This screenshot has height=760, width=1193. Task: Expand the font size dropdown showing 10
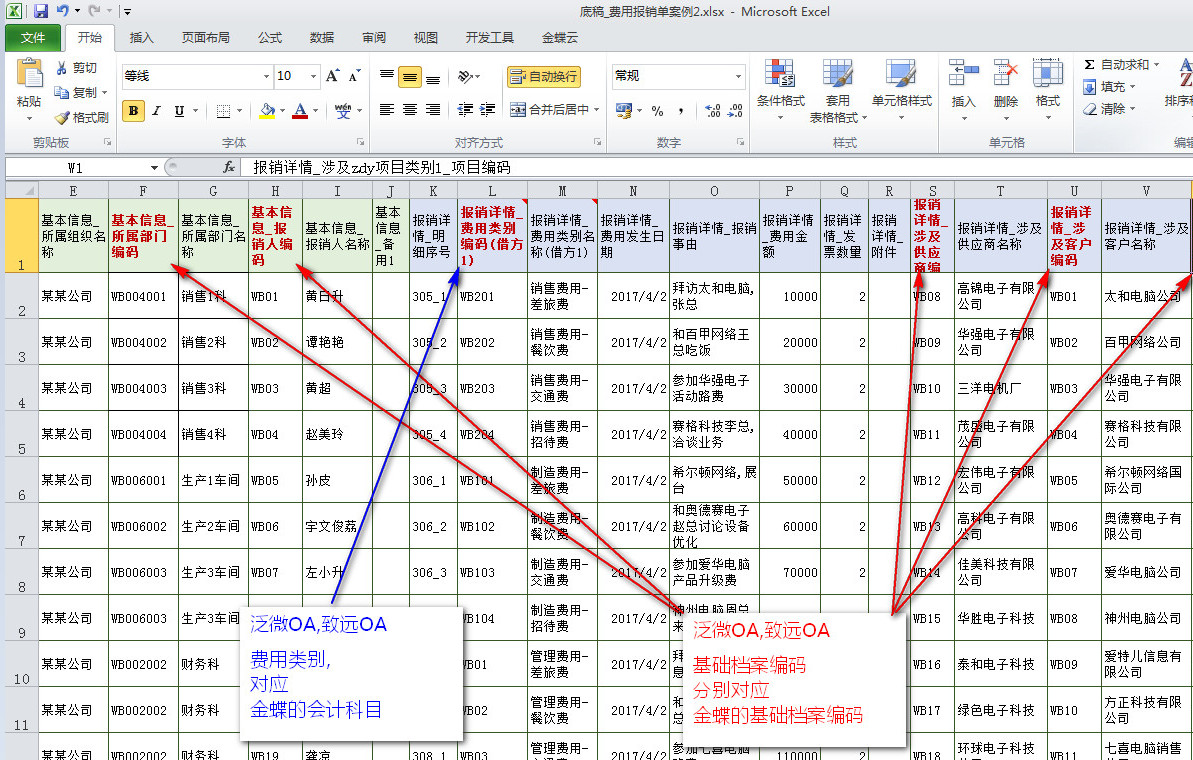tap(313, 76)
